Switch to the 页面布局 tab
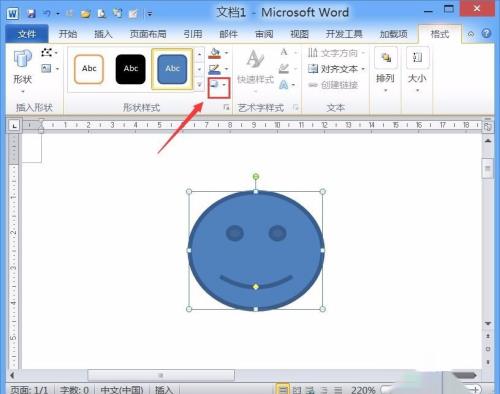Image resolution: width=500 pixels, height=394 pixels. pyautogui.click(x=148, y=34)
